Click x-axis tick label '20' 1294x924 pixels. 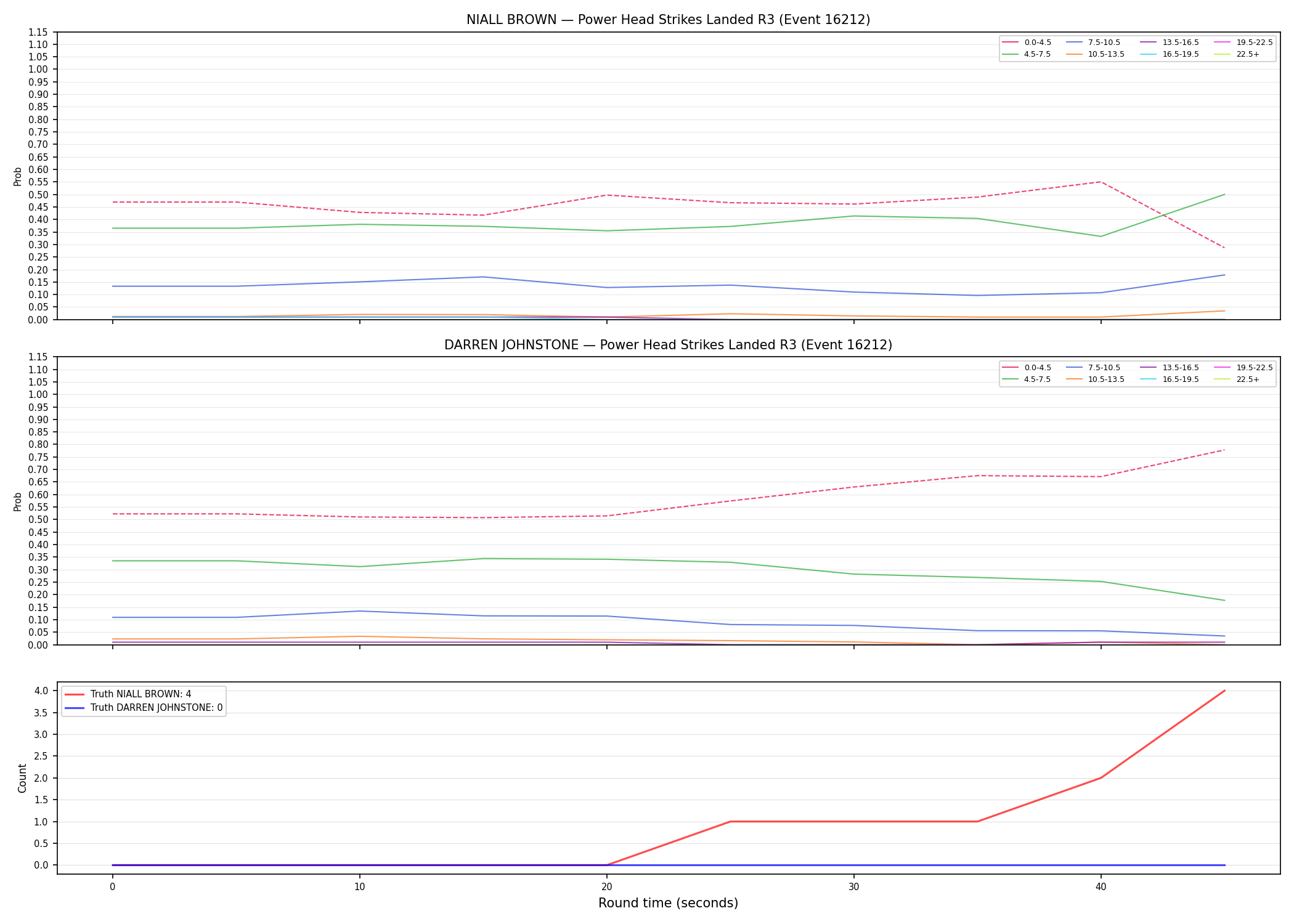tap(606, 887)
